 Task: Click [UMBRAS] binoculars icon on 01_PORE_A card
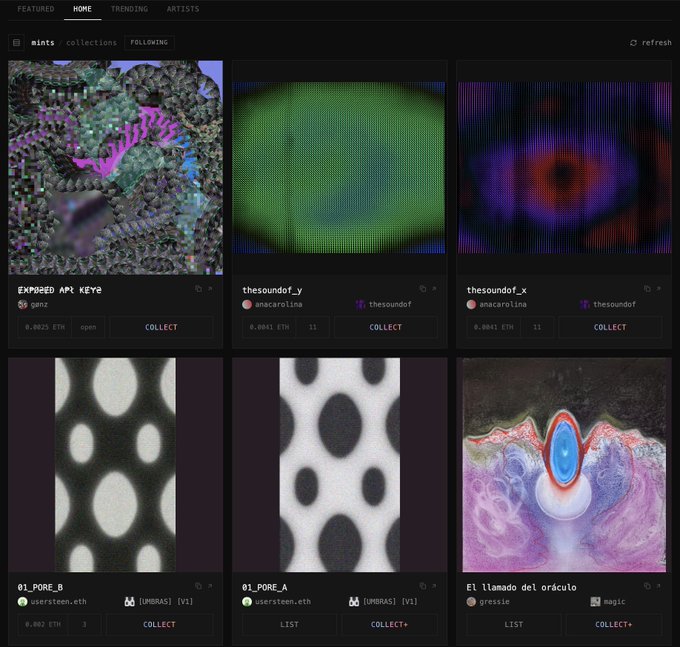[x=354, y=602]
